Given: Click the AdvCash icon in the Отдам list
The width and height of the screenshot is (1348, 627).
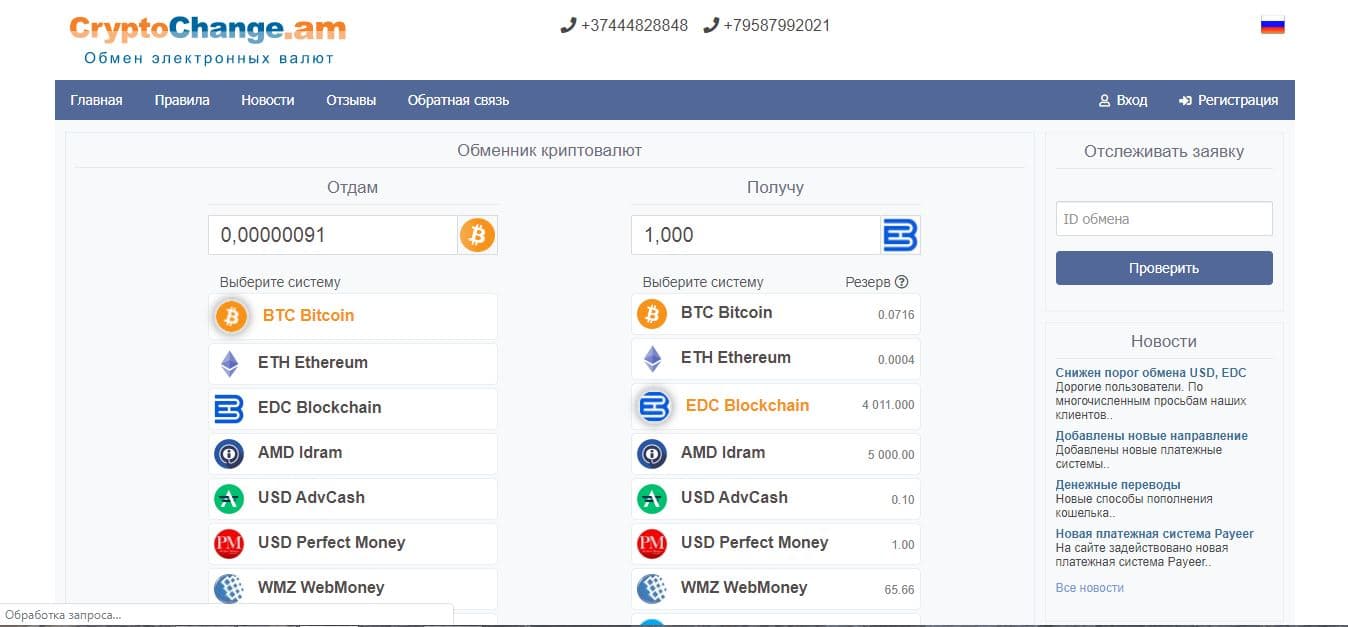Looking at the screenshot, I should 230,498.
